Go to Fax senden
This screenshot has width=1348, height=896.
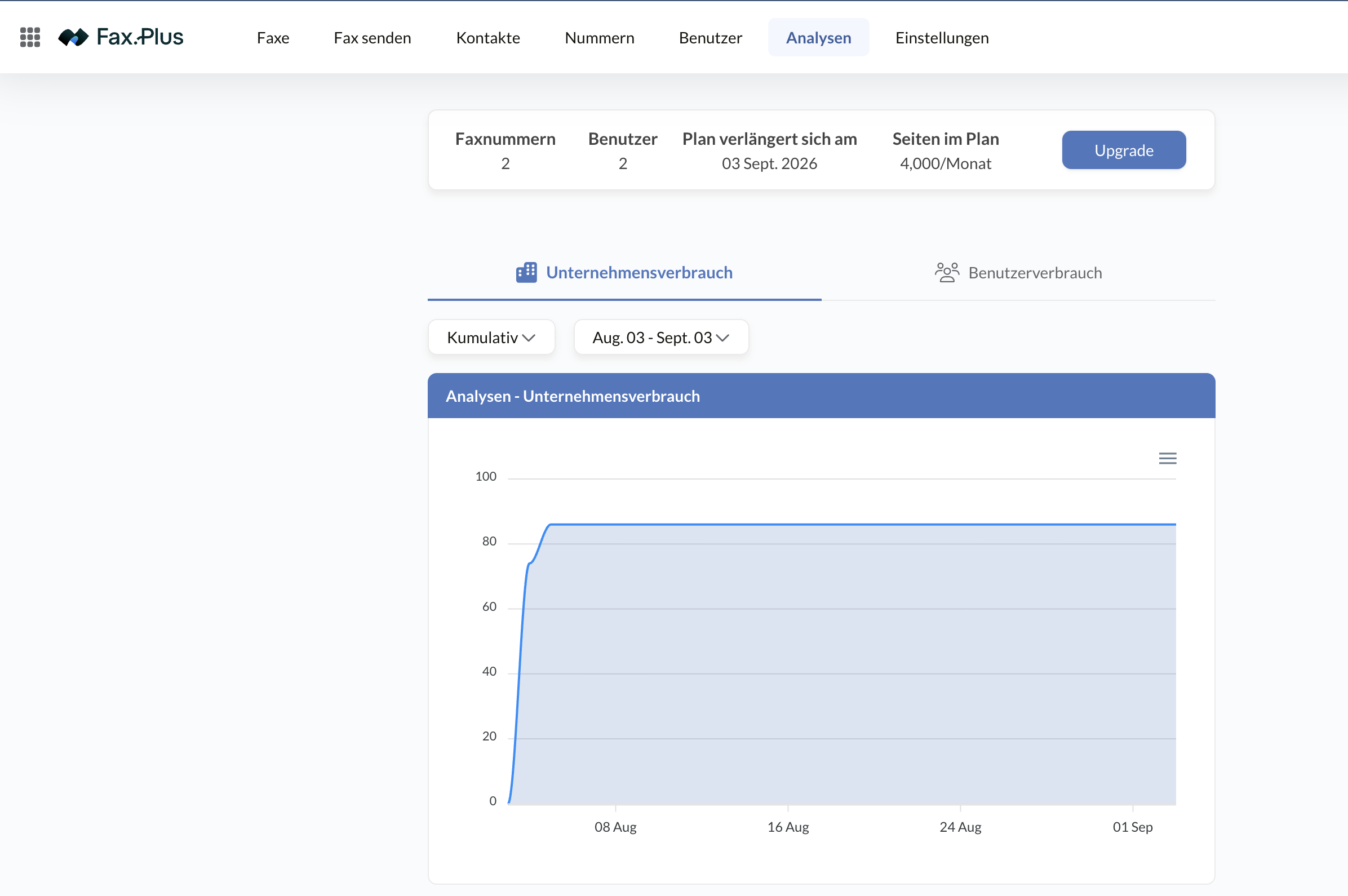tap(373, 38)
